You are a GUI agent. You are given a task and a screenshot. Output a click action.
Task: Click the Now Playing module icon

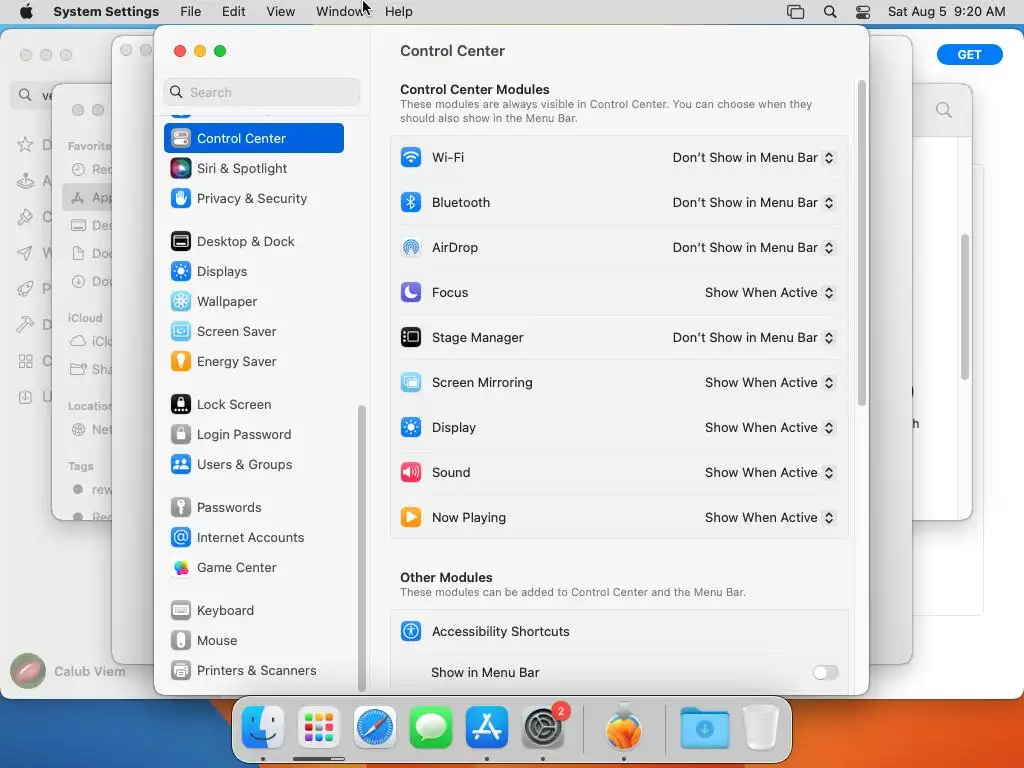pos(411,518)
